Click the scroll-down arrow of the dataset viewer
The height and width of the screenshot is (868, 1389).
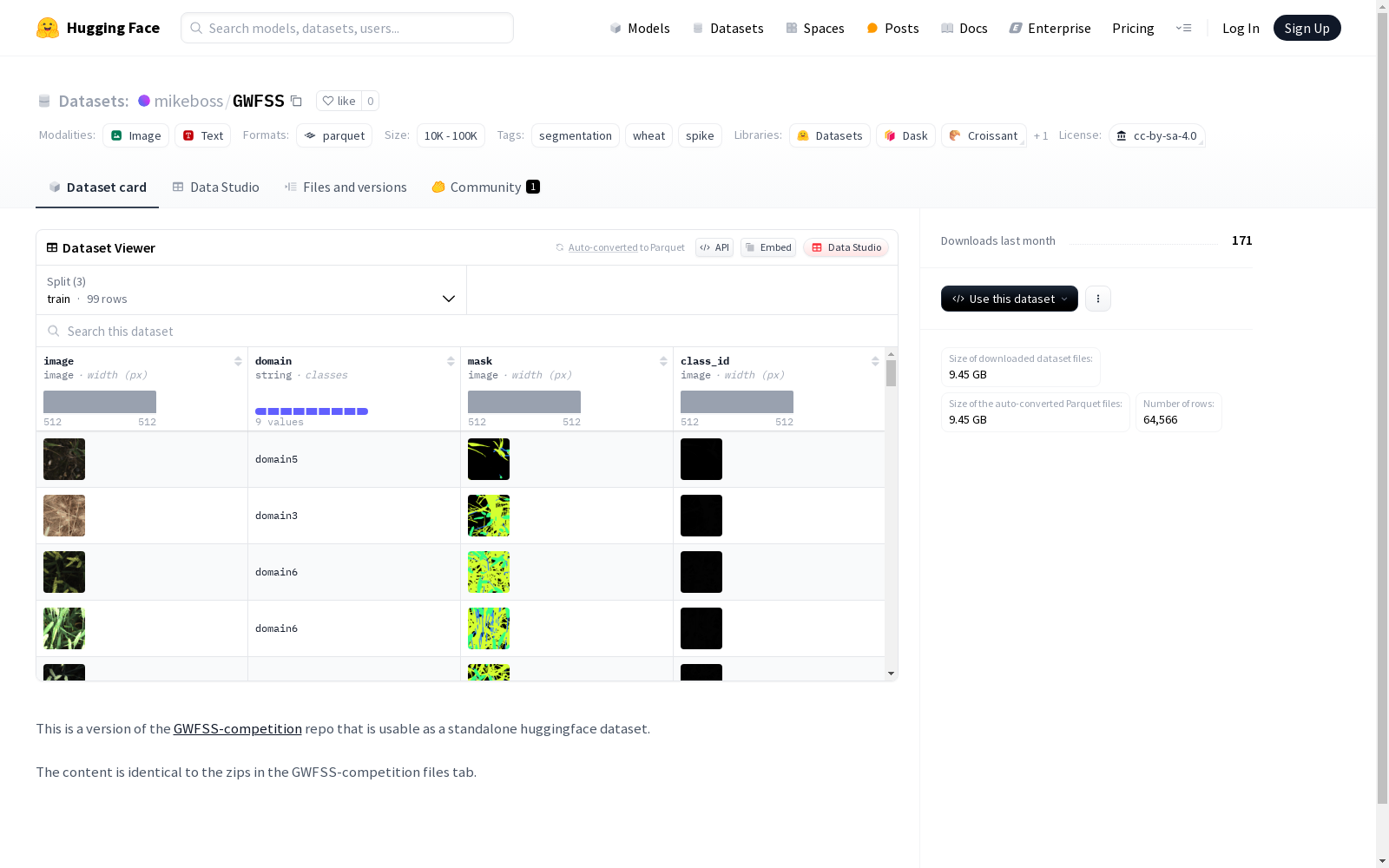point(891,674)
